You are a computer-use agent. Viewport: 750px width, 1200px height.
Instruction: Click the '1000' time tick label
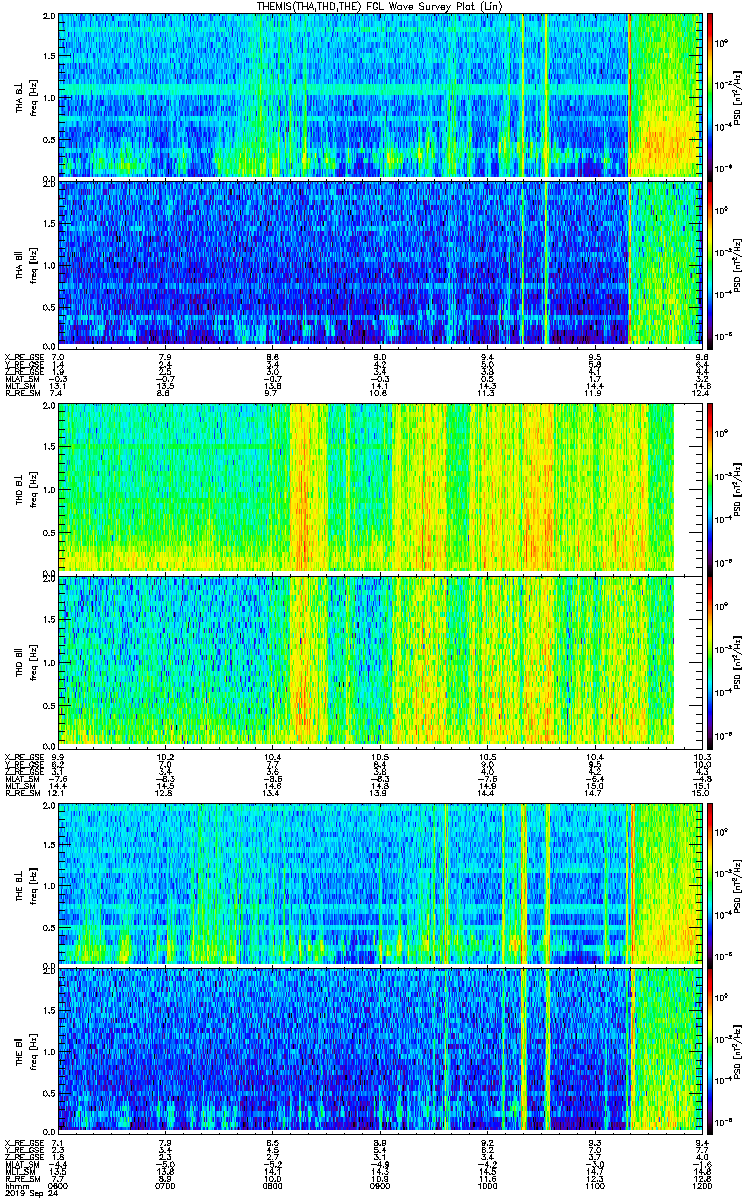(488, 1185)
